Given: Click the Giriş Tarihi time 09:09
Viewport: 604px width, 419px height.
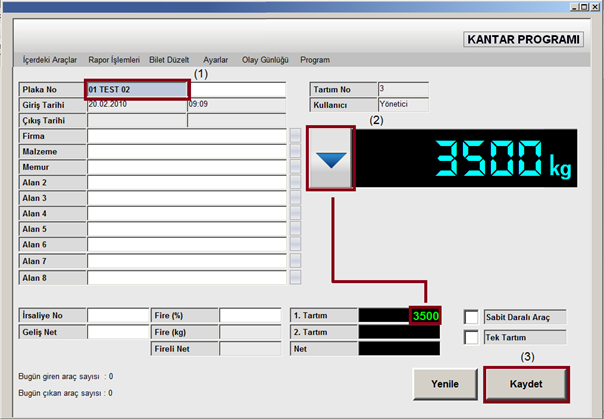Looking at the screenshot, I should click(237, 105).
